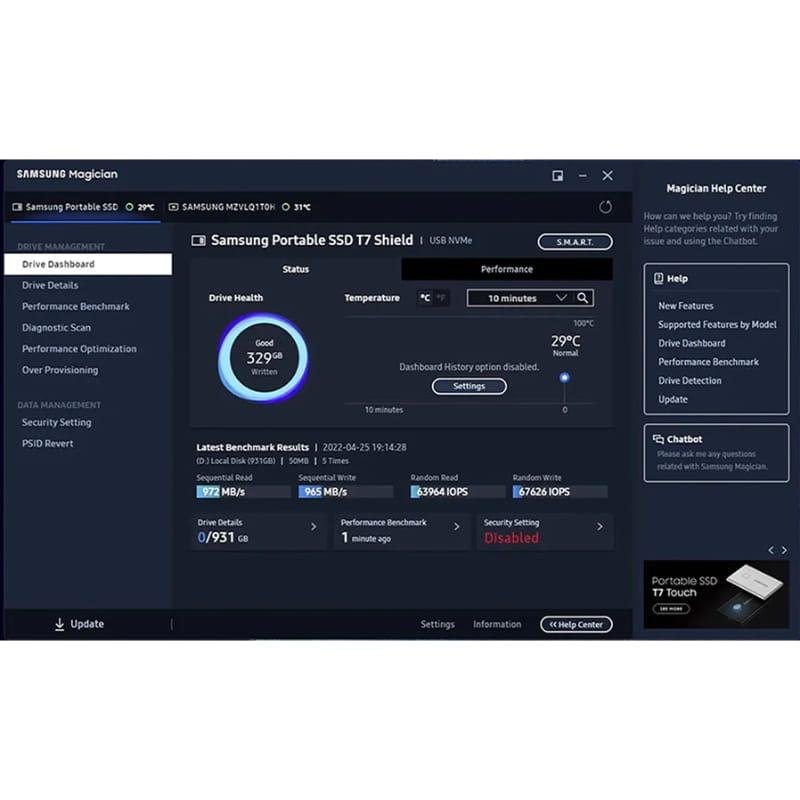This screenshot has height=800, width=800.
Task: Click the Chatbot speech bubble icon
Action: pos(658,439)
